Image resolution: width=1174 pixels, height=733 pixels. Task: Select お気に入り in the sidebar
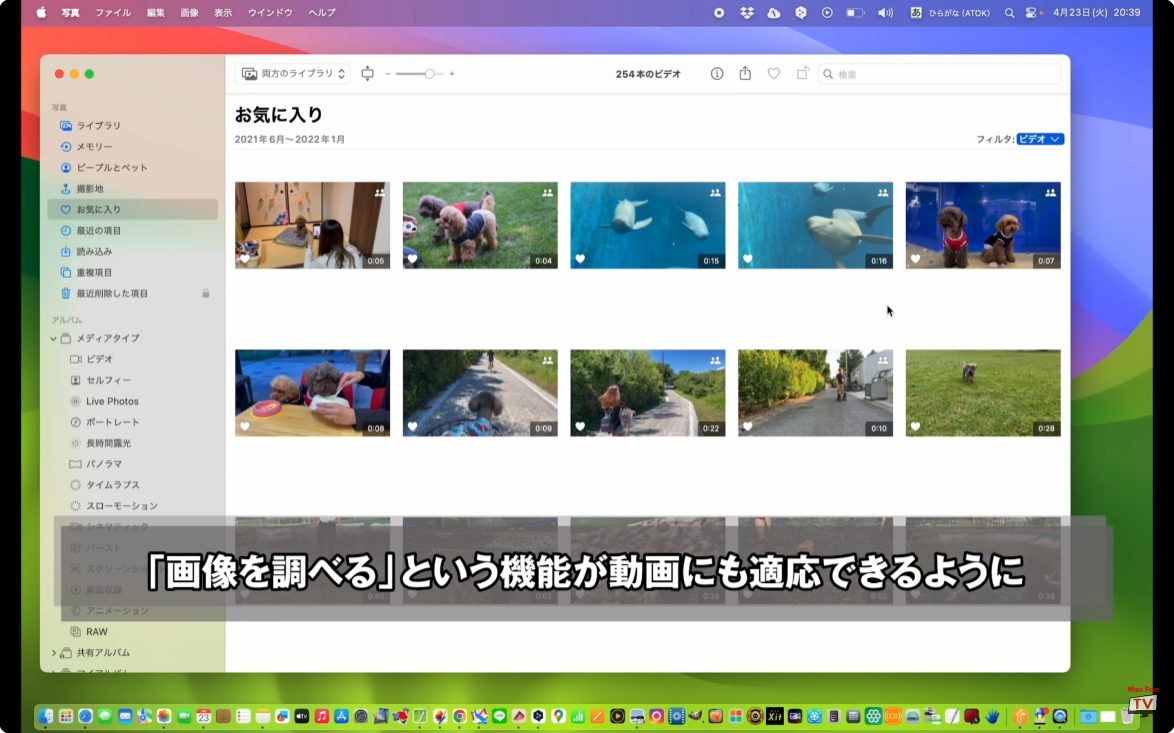tap(133, 210)
